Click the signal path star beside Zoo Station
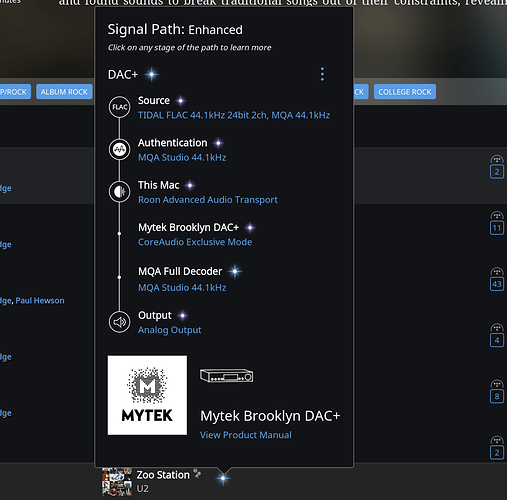Screen dimensions: 507x500 point(223,478)
